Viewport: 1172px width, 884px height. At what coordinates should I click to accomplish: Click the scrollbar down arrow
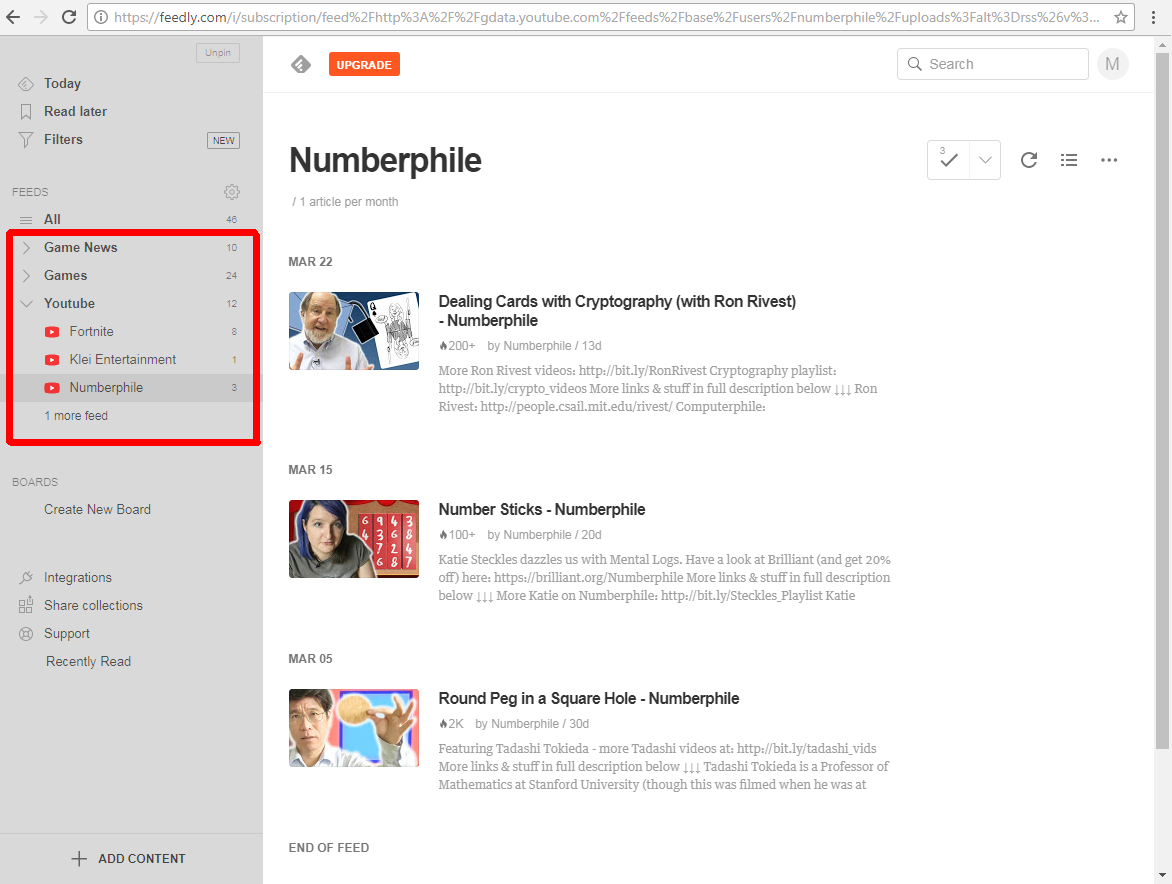[1162, 875]
